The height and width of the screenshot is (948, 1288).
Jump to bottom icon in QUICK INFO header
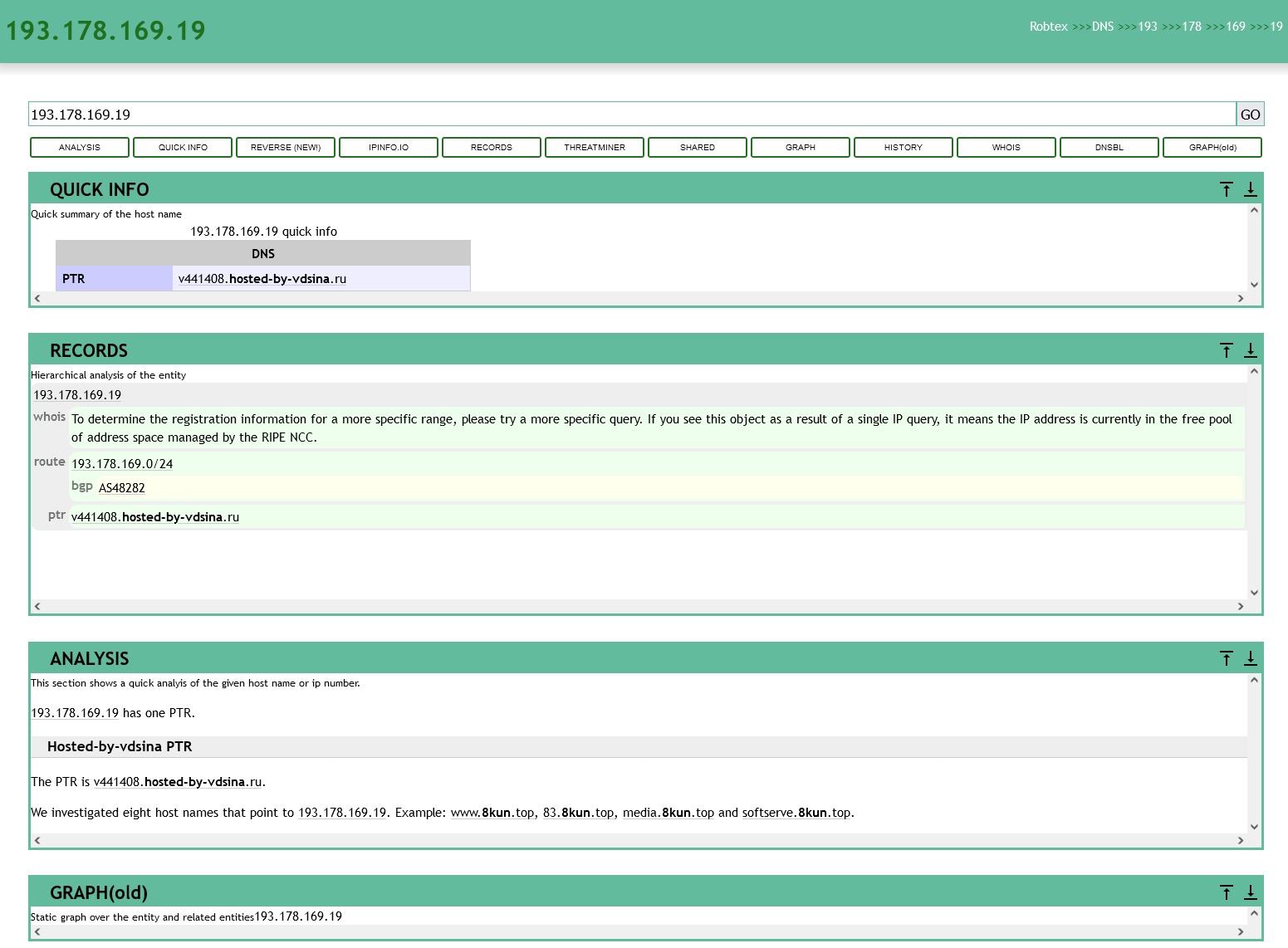point(1251,189)
